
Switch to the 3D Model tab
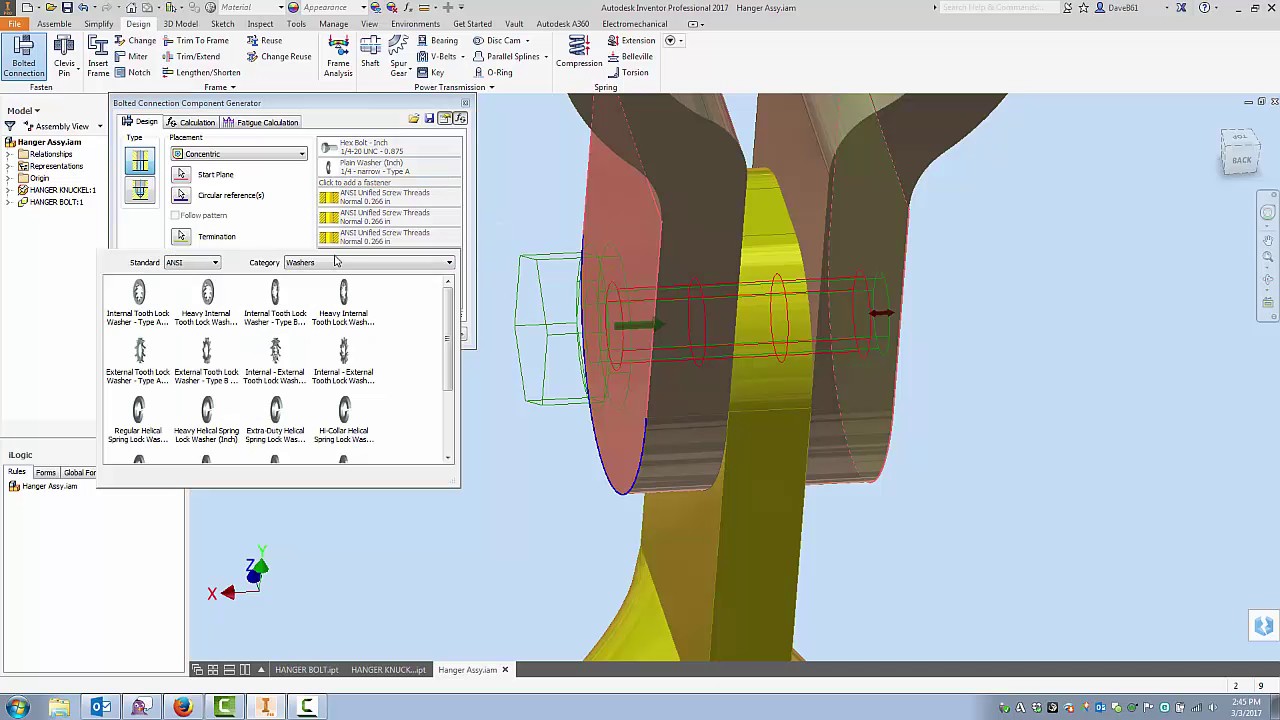tap(180, 24)
